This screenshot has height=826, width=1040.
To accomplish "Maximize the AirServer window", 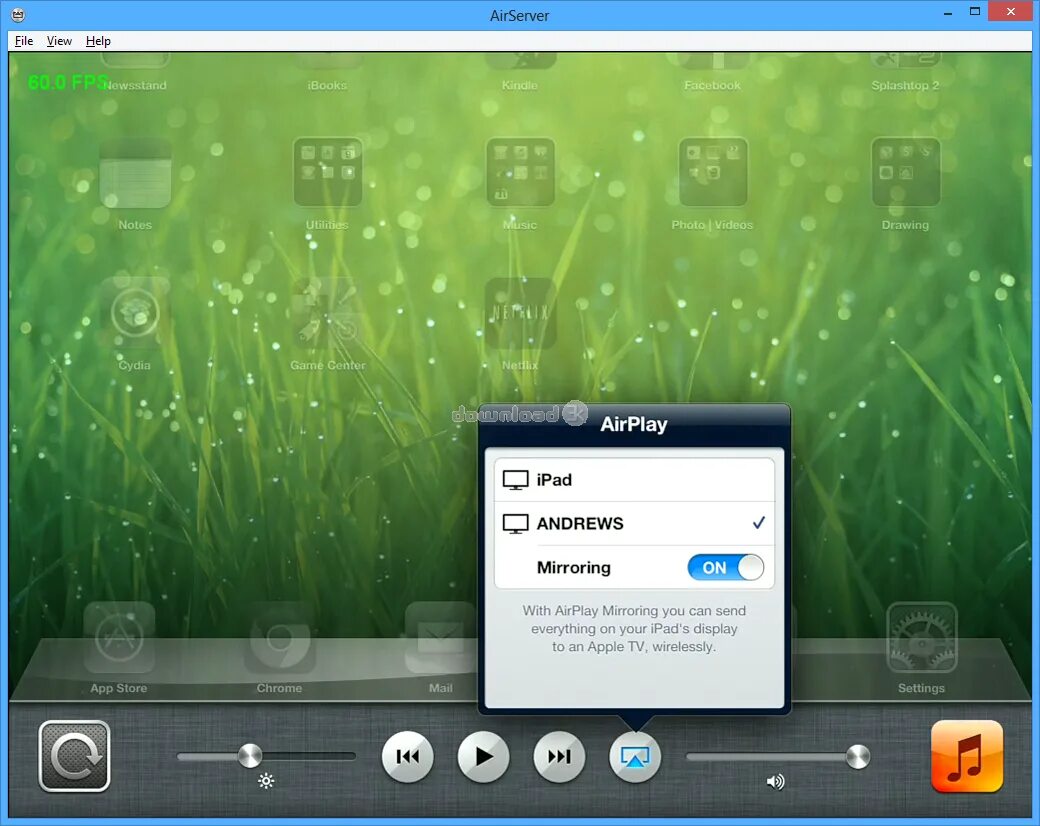I will click(x=975, y=11).
